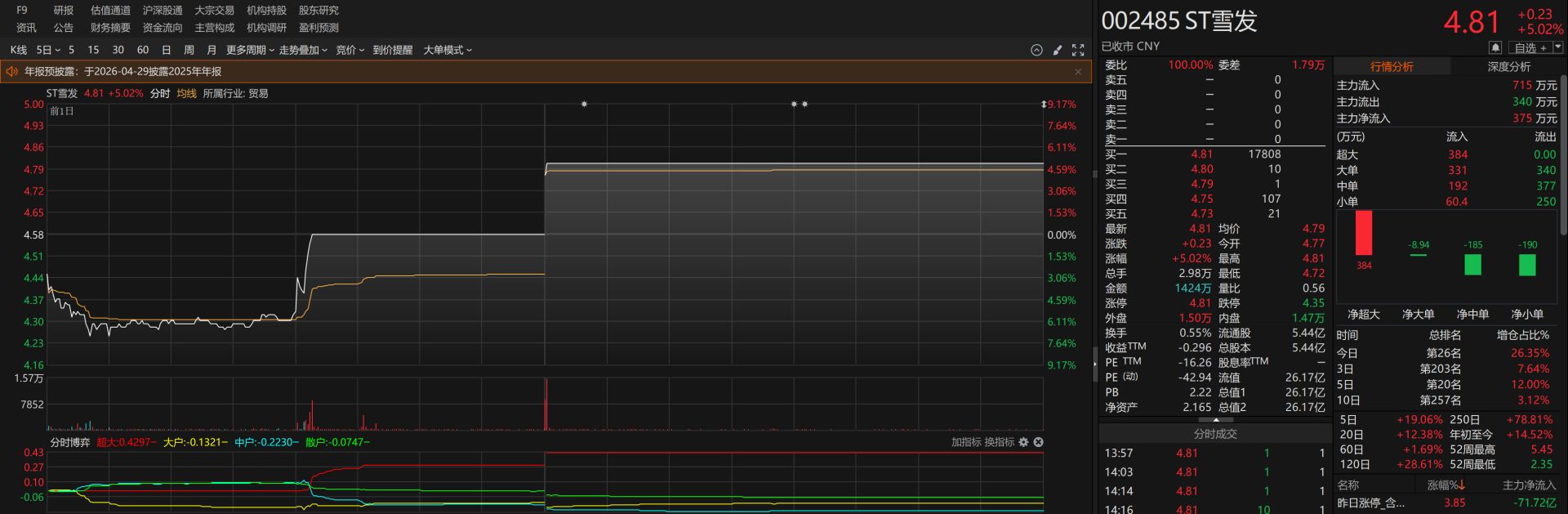
Task: Sort the list by 涨幅% column
Action: 1445,485
